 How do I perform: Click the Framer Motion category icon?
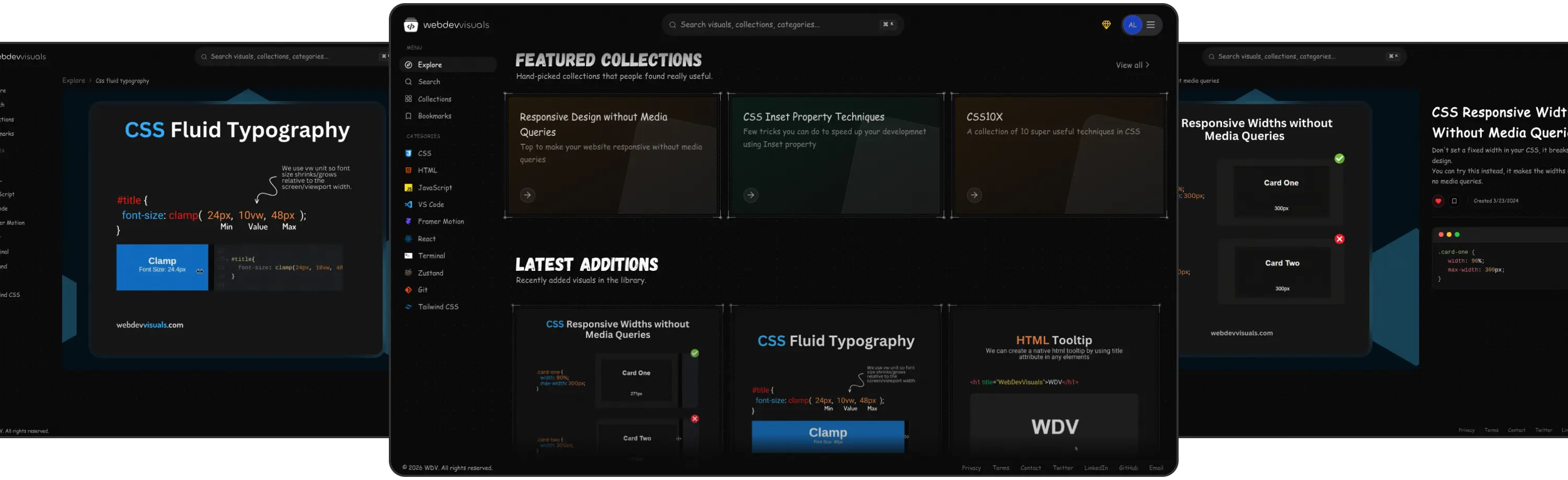pos(408,222)
